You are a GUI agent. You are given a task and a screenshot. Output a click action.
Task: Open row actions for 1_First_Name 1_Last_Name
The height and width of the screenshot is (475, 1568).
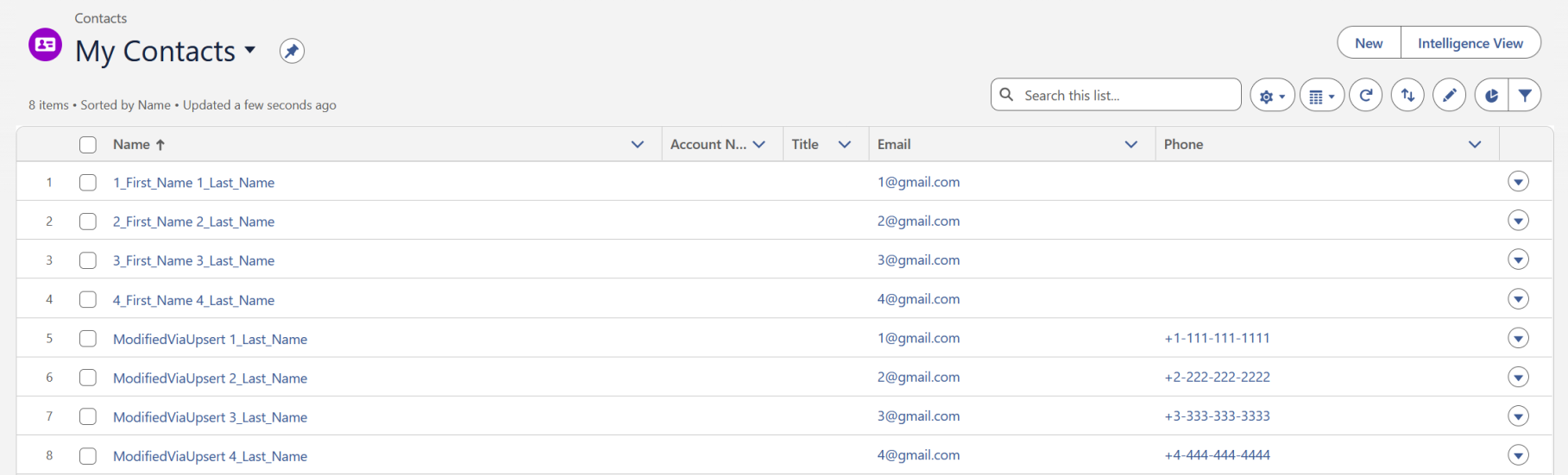[x=1518, y=182]
